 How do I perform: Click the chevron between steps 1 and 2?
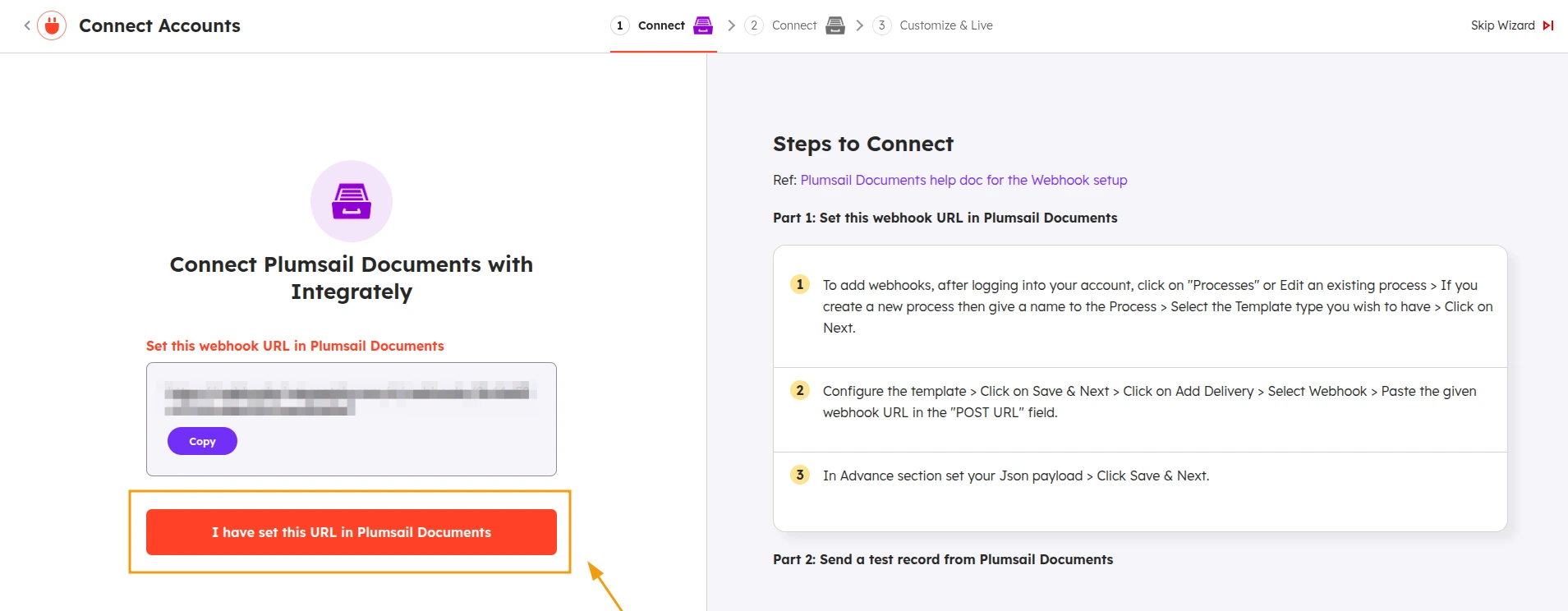731,25
